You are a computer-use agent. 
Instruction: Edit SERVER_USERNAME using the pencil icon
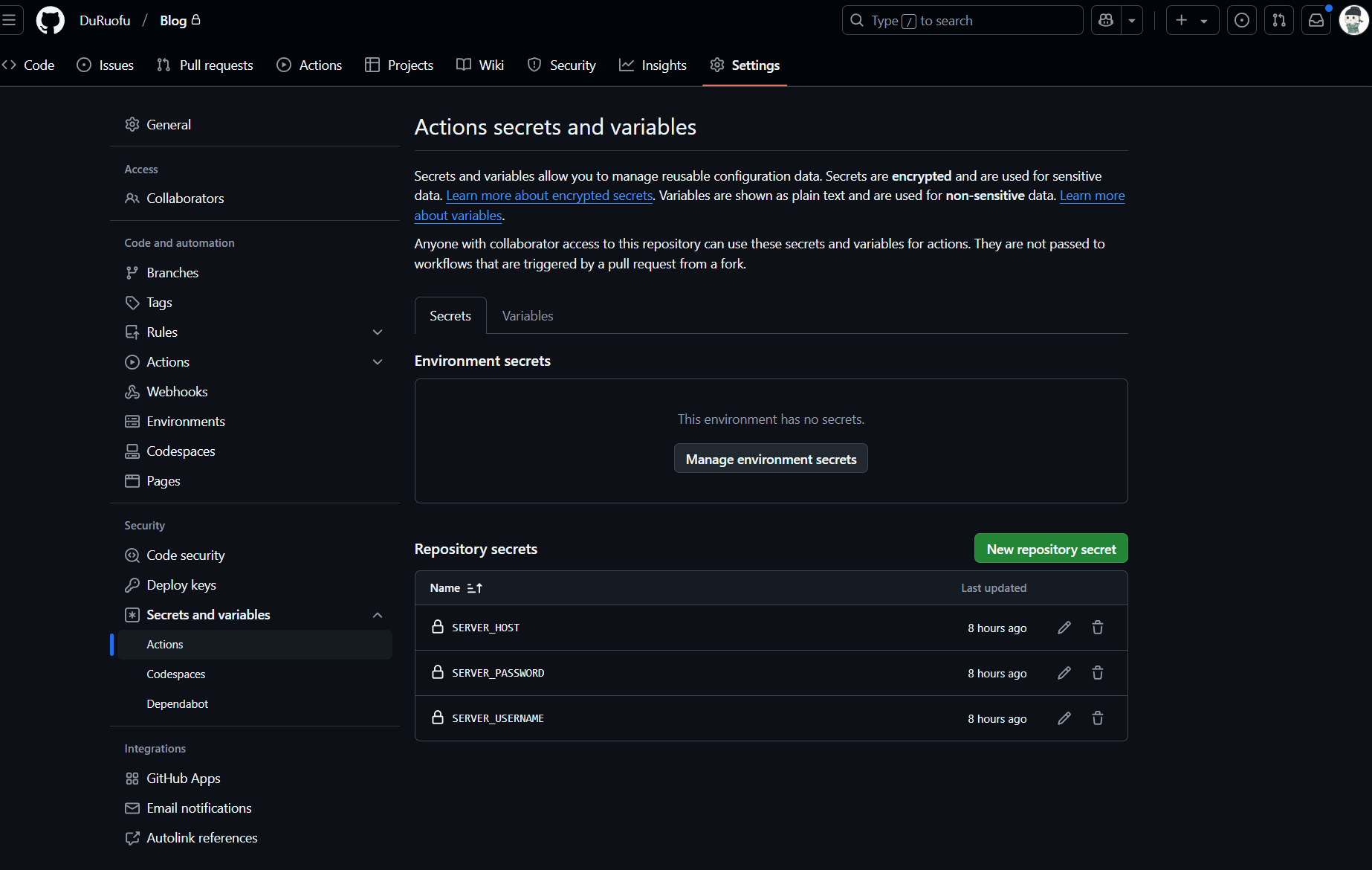[x=1064, y=718]
